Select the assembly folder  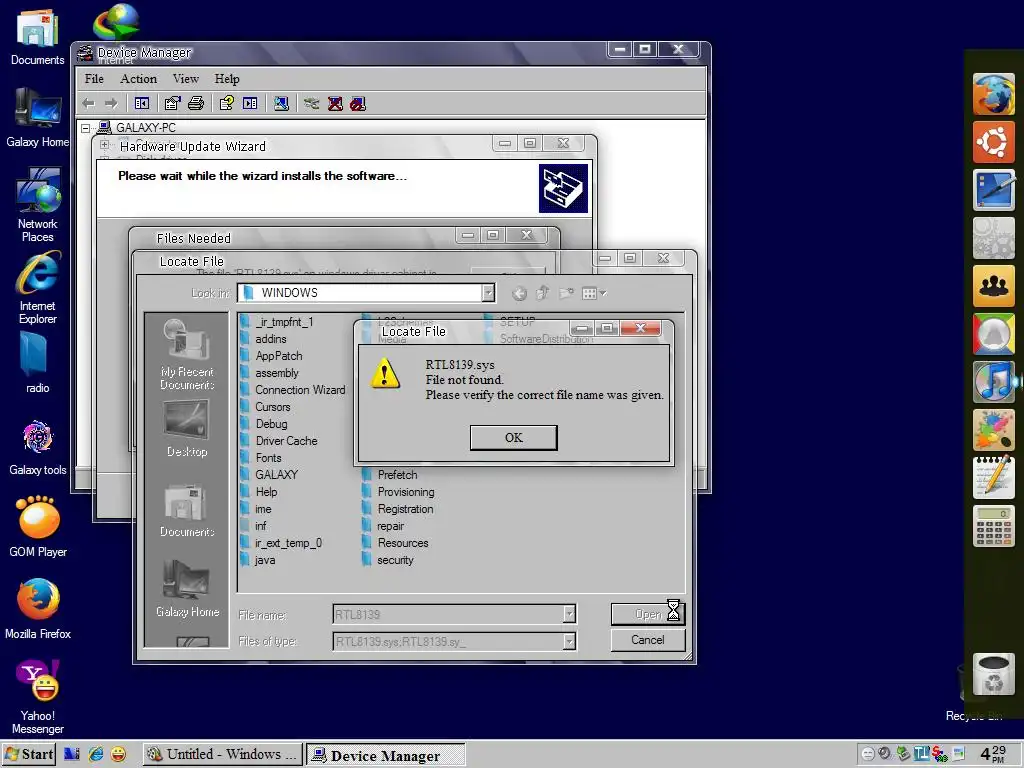click(270, 373)
